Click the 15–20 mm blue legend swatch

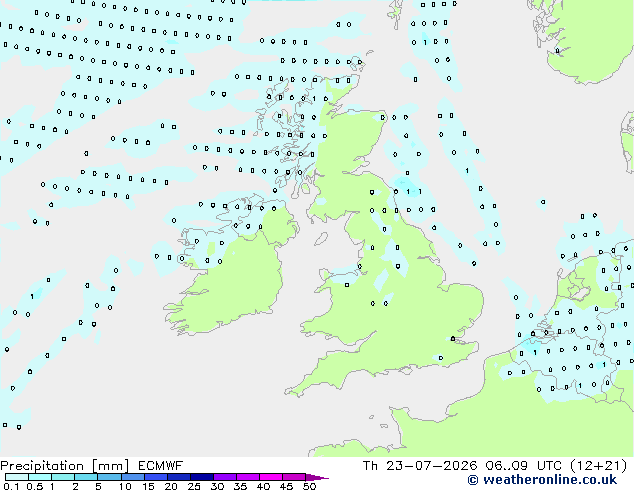(155, 477)
